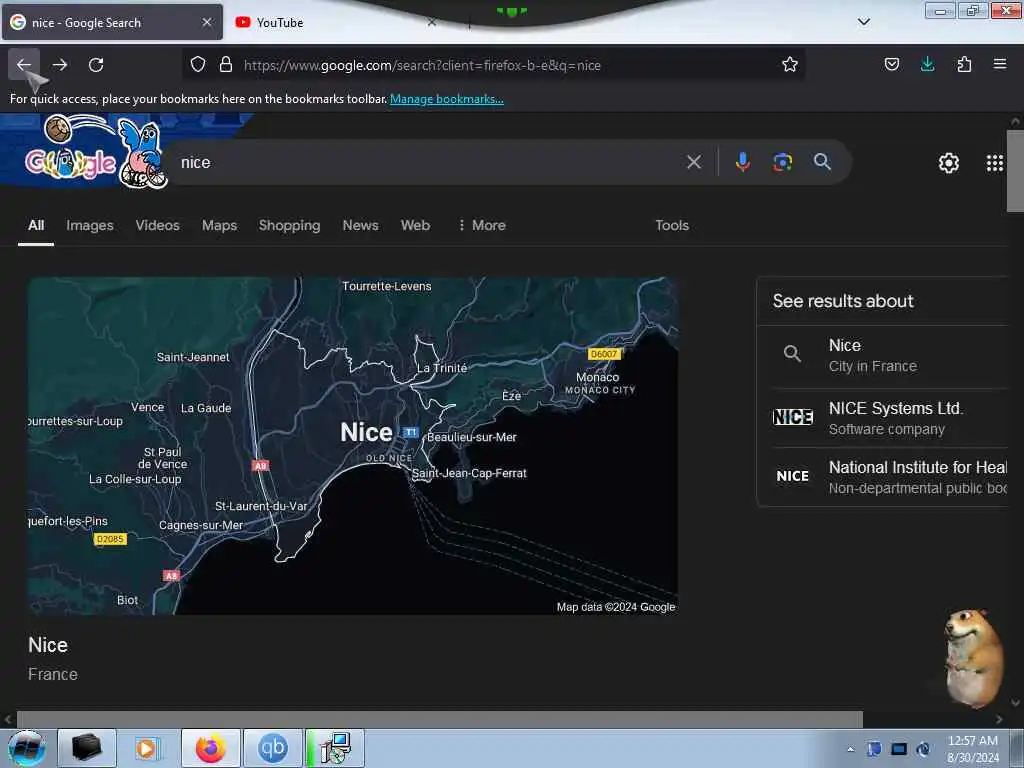Click the blue flag system tray icon

click(874, 749)
